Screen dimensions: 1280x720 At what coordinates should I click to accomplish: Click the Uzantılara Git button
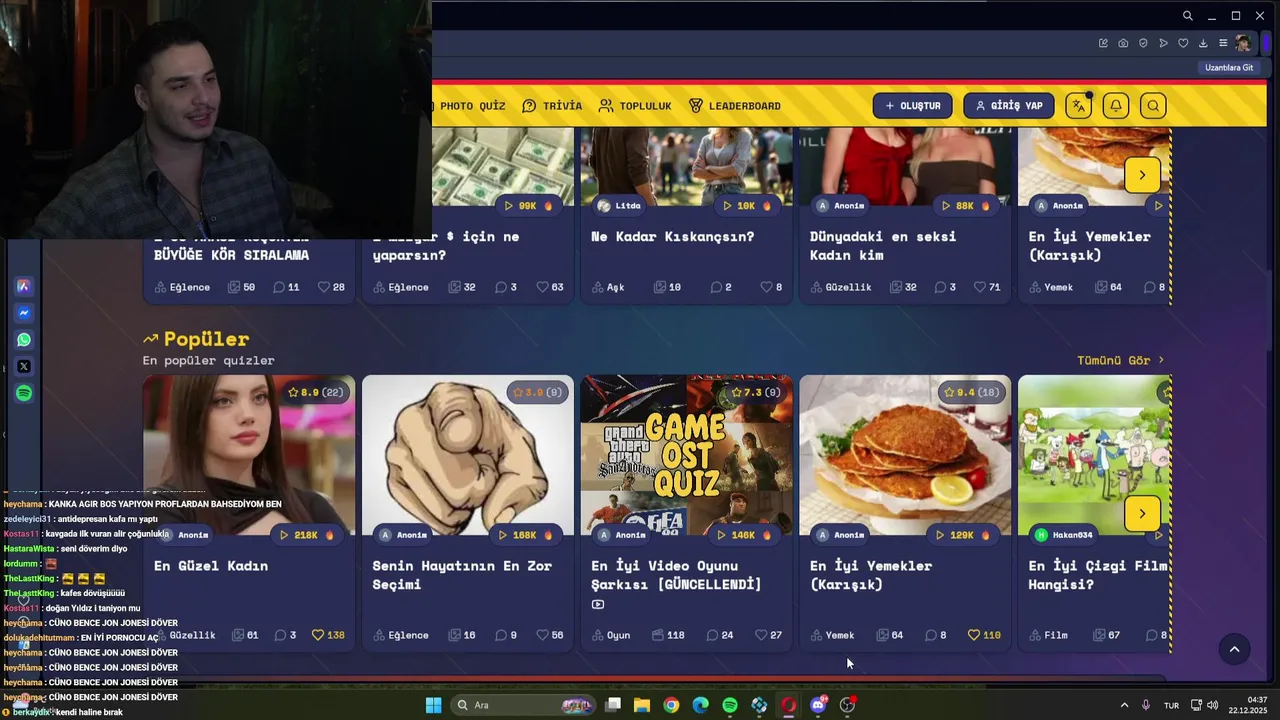(1229, 68)
